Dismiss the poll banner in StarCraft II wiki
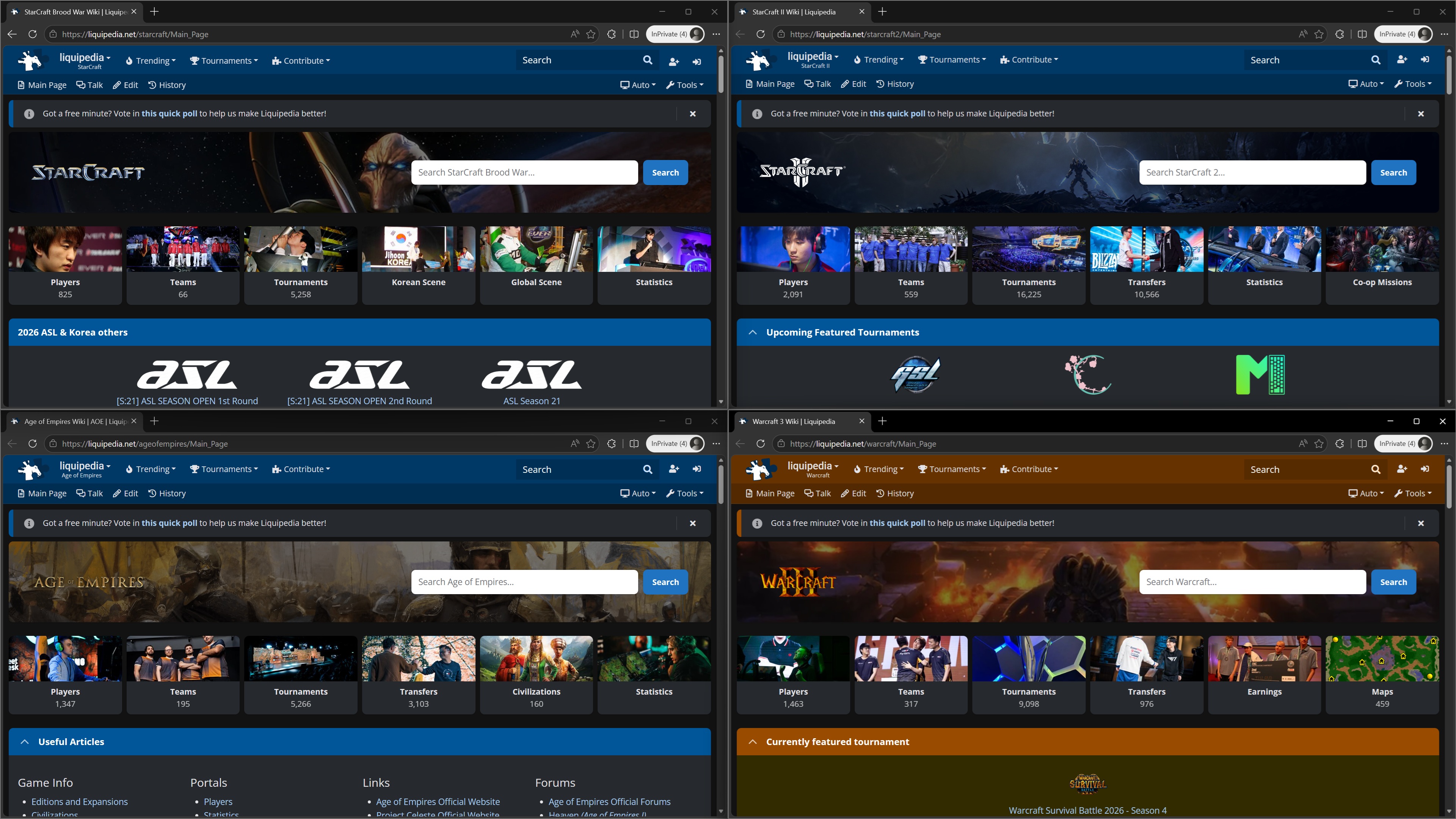Screen dimensions: 1456x819 [x=1421, y=114]
